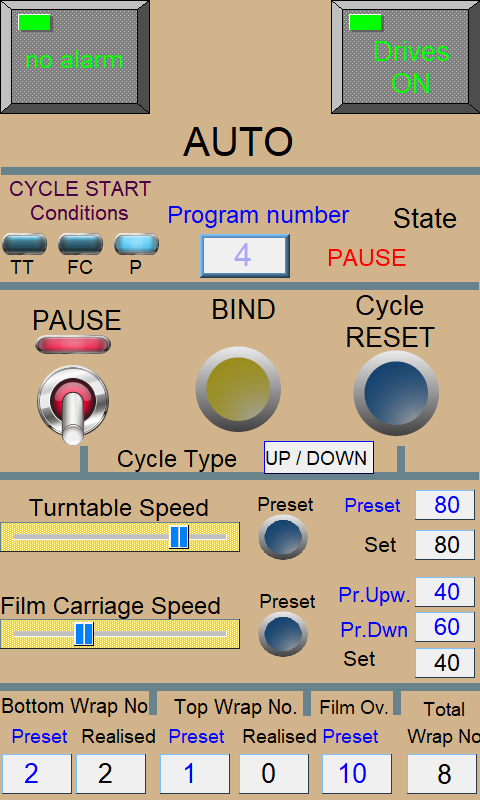
Task: Click the FC cycle start condition indicator
Action: point(80,244)
